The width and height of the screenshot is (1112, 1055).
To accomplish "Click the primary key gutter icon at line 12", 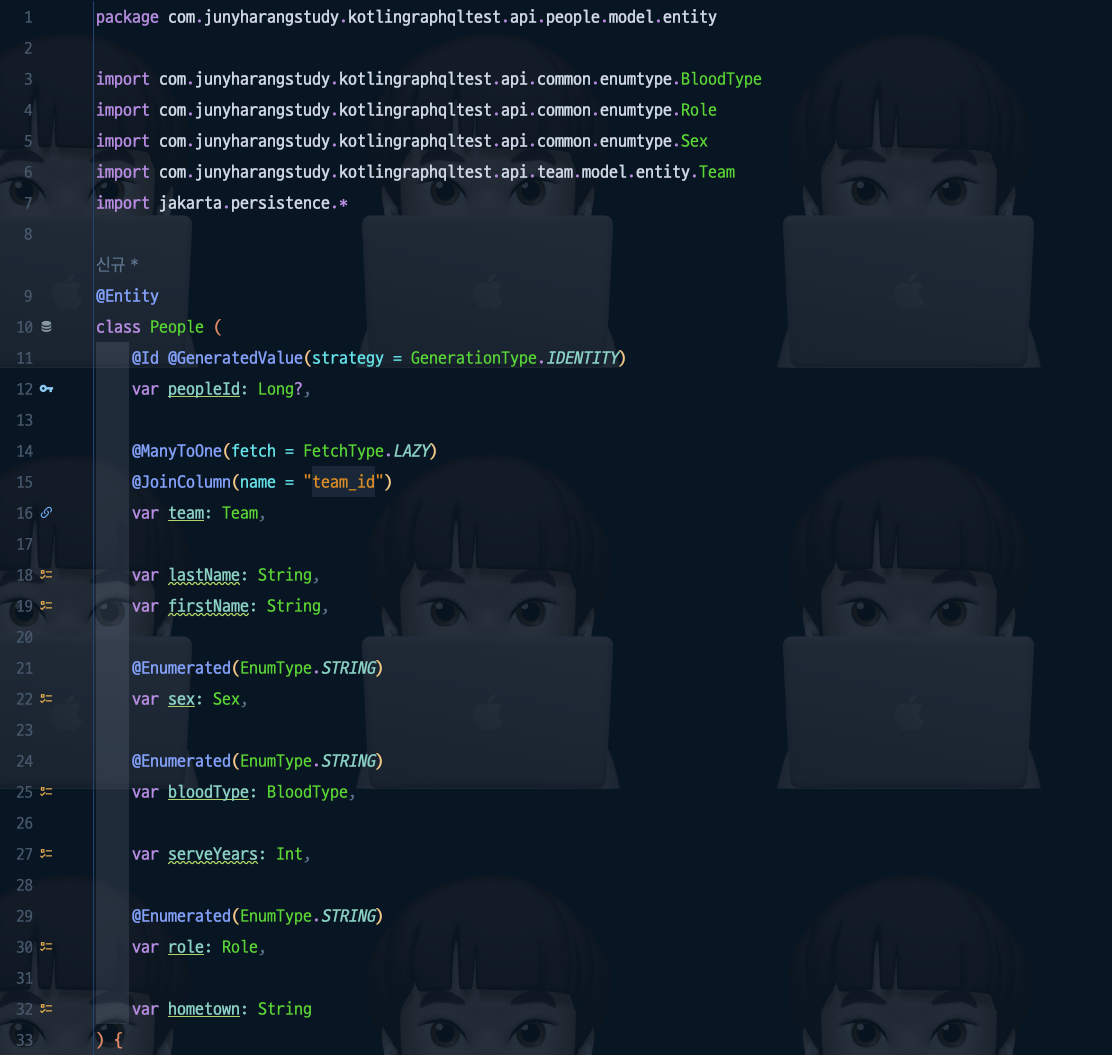I will [46, 389].
